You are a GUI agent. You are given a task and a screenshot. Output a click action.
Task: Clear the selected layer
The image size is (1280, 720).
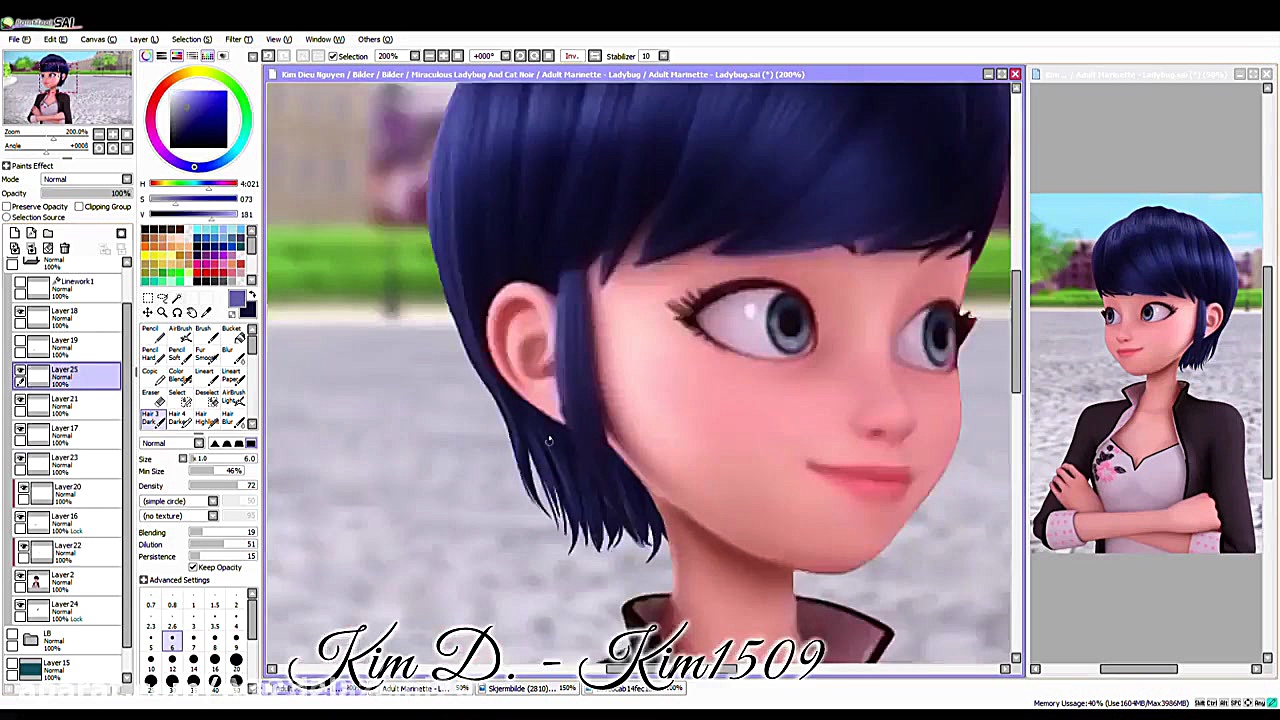click(48, 248)
